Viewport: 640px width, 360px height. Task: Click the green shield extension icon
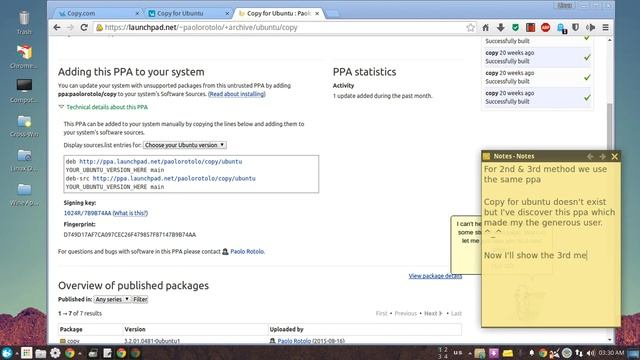click(x=516, y=27)
